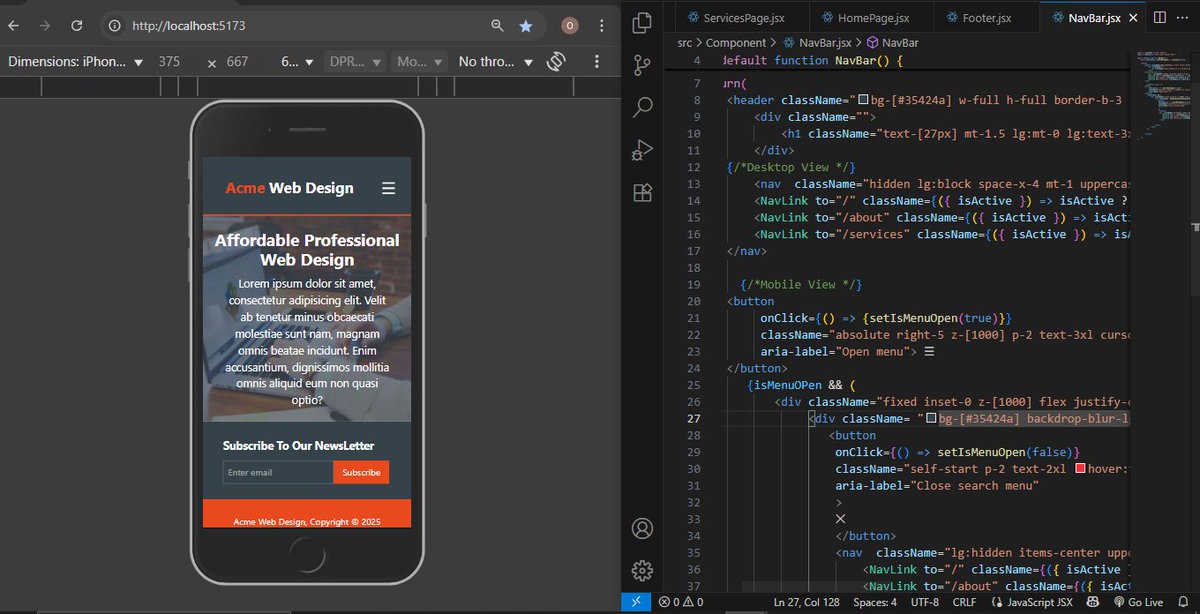Switch to the Footer.jsx tab
Screen dimensions: 1200x614
coord(986,18)
